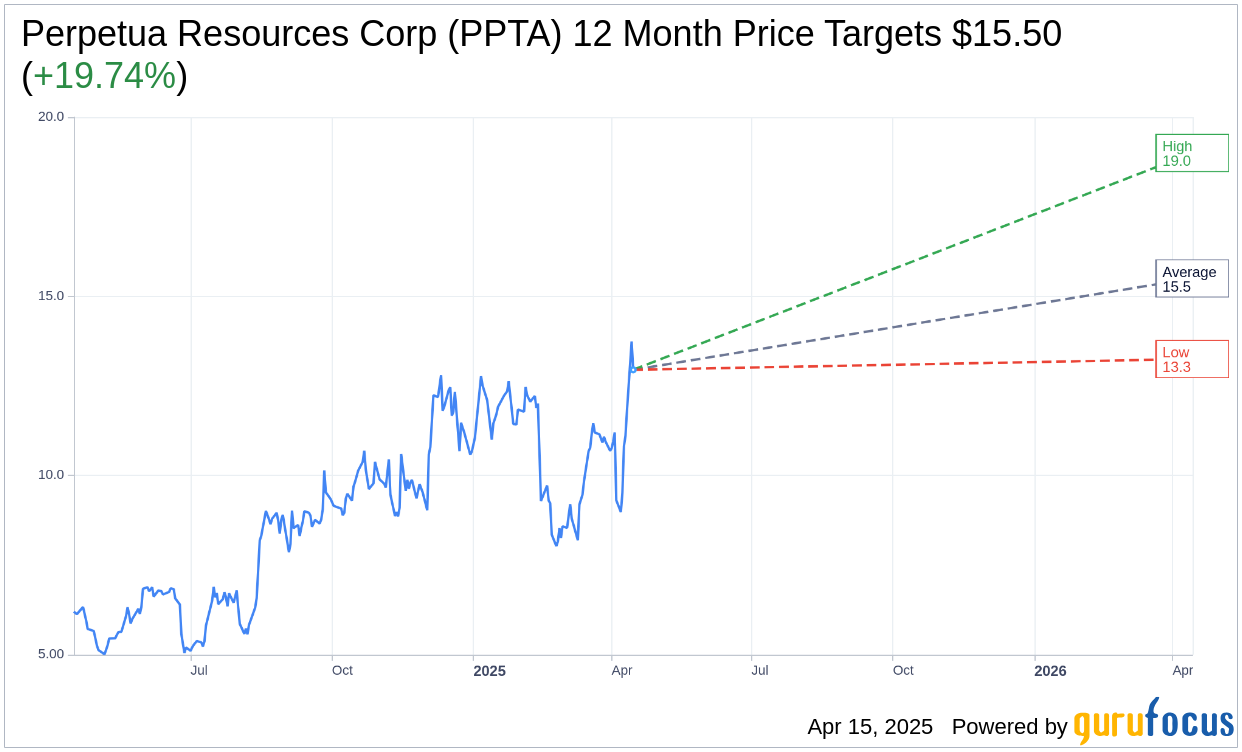Image resolution: width=1242 pixels, height=752 pixels.
Task: Click the red dashed low projection line
Action: [895, 365]
